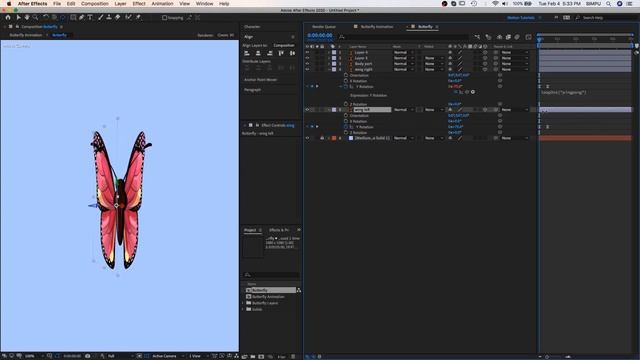Click the align vertical centers icon
The width and height of the screenshot is (640, 360).
point(292,53)
